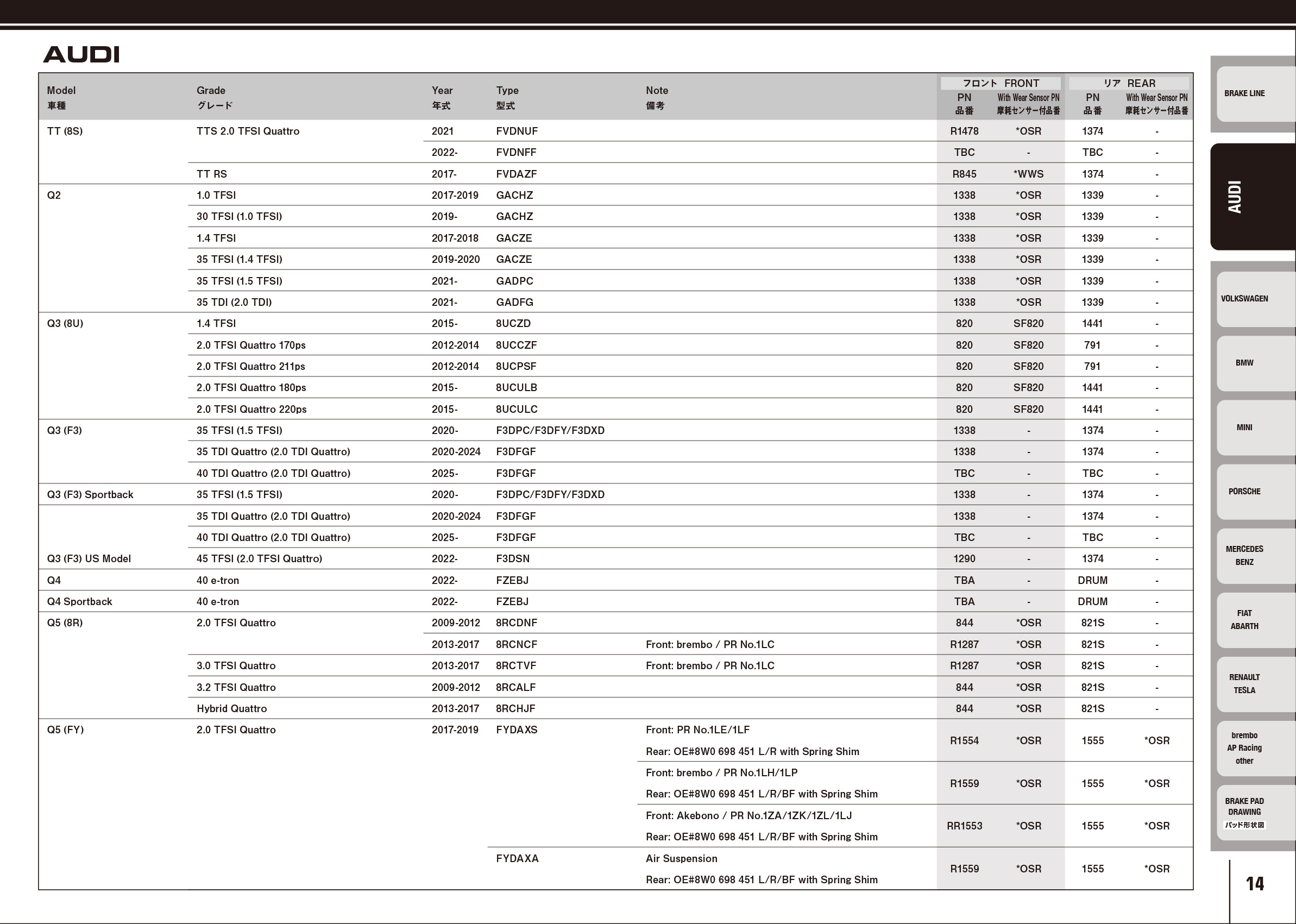Click the *WWS wear sensor value
1296x924 pixels.
pos(1028,174)
